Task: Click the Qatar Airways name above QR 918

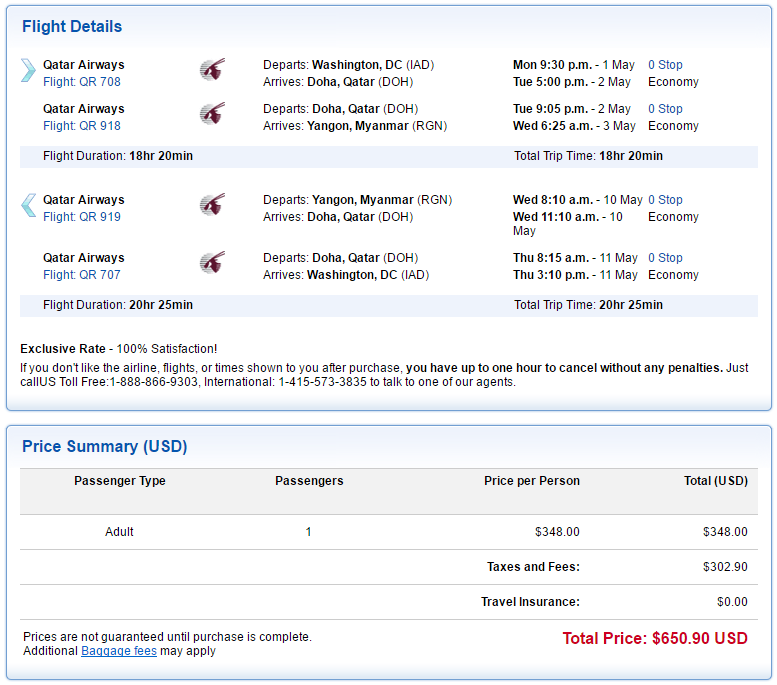Action: (x=84, y=109)
